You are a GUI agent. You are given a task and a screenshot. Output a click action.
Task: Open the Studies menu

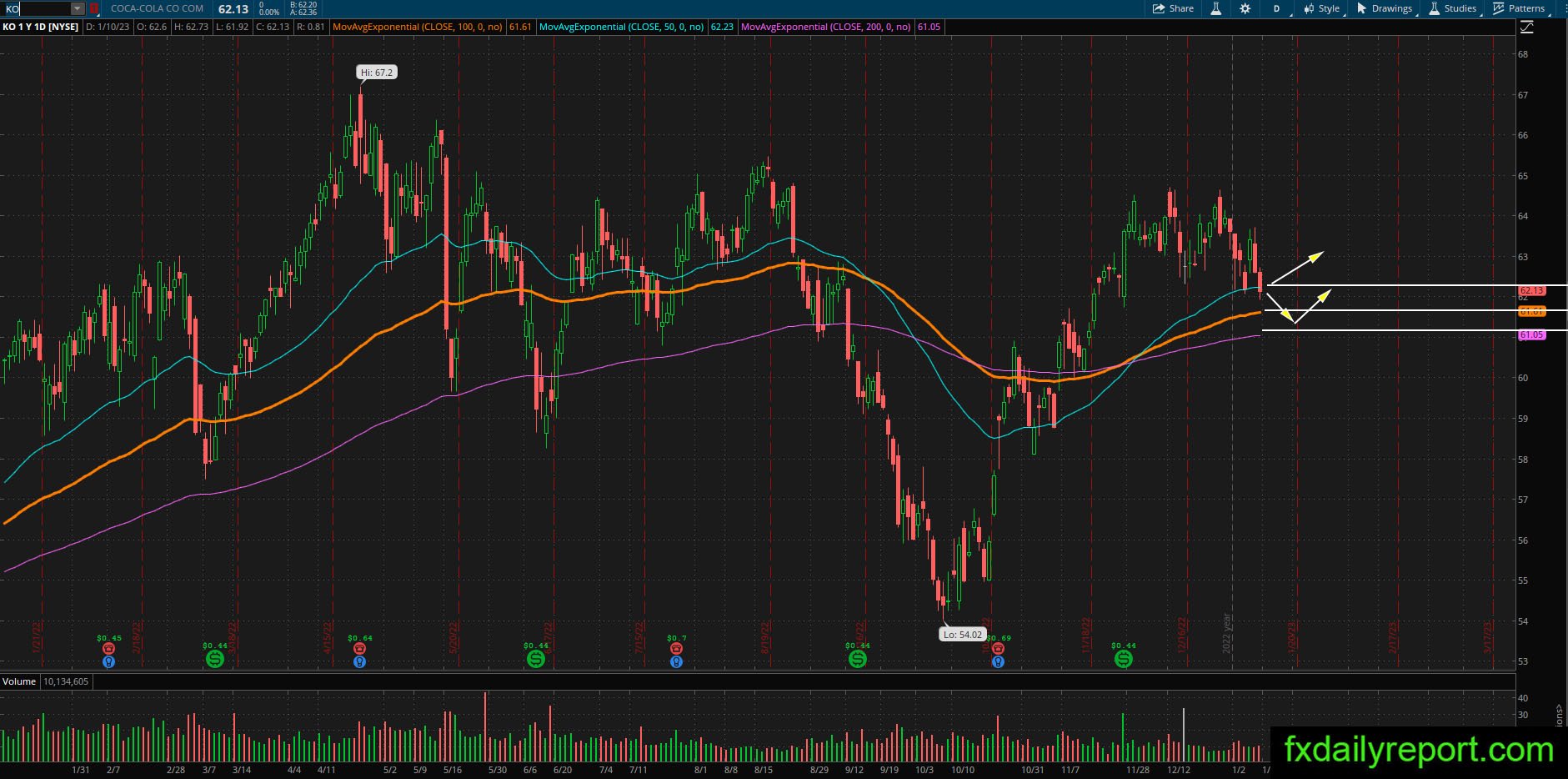click(x=1453, y=8)
